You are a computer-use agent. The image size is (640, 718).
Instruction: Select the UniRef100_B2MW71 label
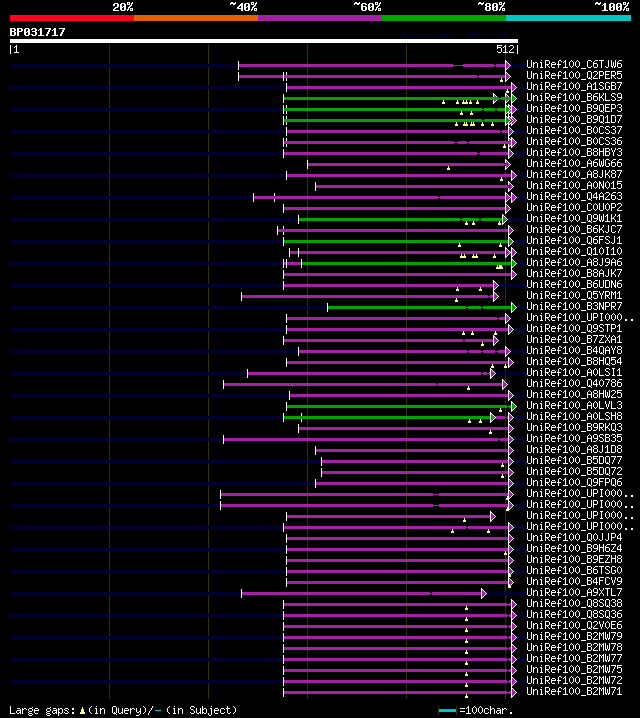click(x=574, y=691)
